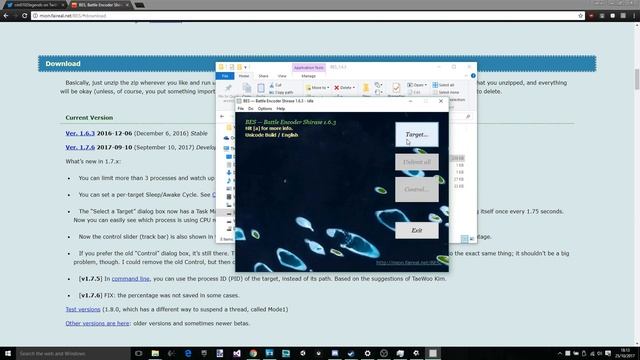The width and height of the screenshot is (640, 360).
Task: Show hidden system tray icons
Action: pos(560,353)
